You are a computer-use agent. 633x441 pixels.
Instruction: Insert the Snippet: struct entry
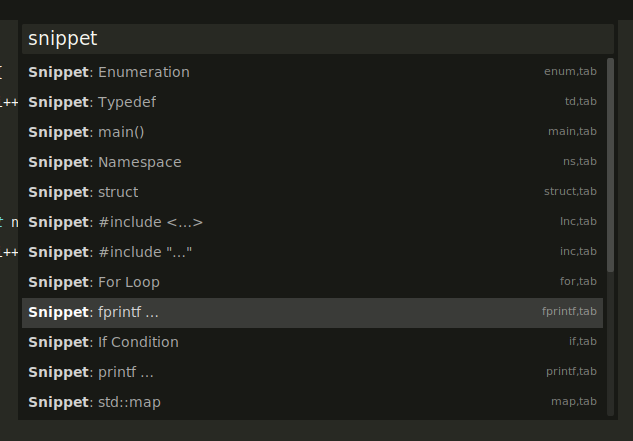(x=83, y=192)
